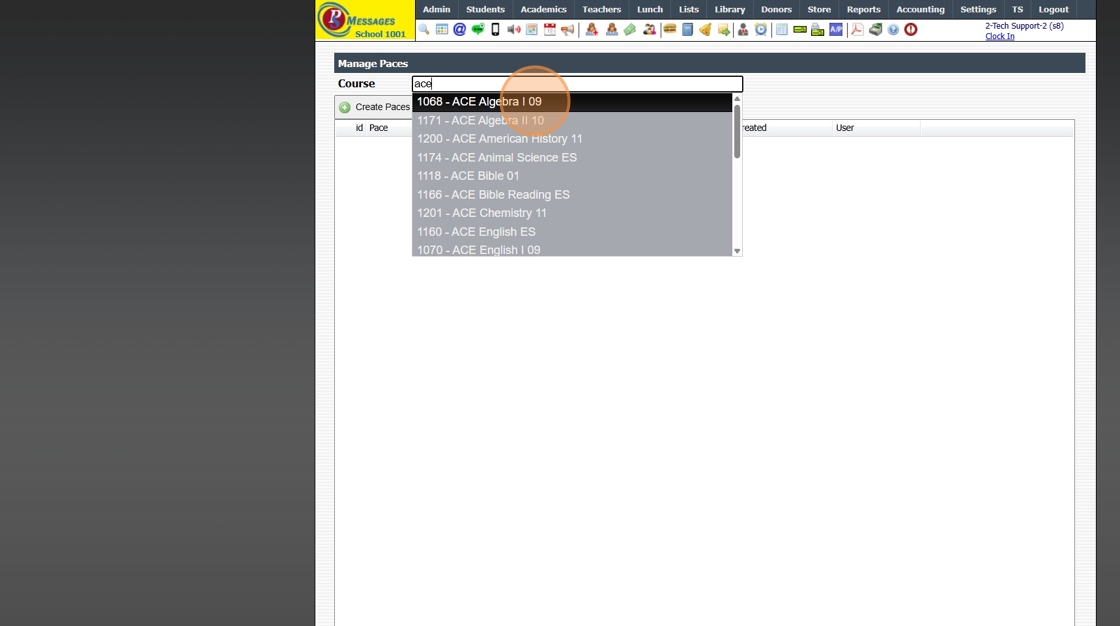Image resolution: width=1120 pixels, height=626 pixels.
Task: Select 1160 - ACE English ES
Action: coord(572,232)
